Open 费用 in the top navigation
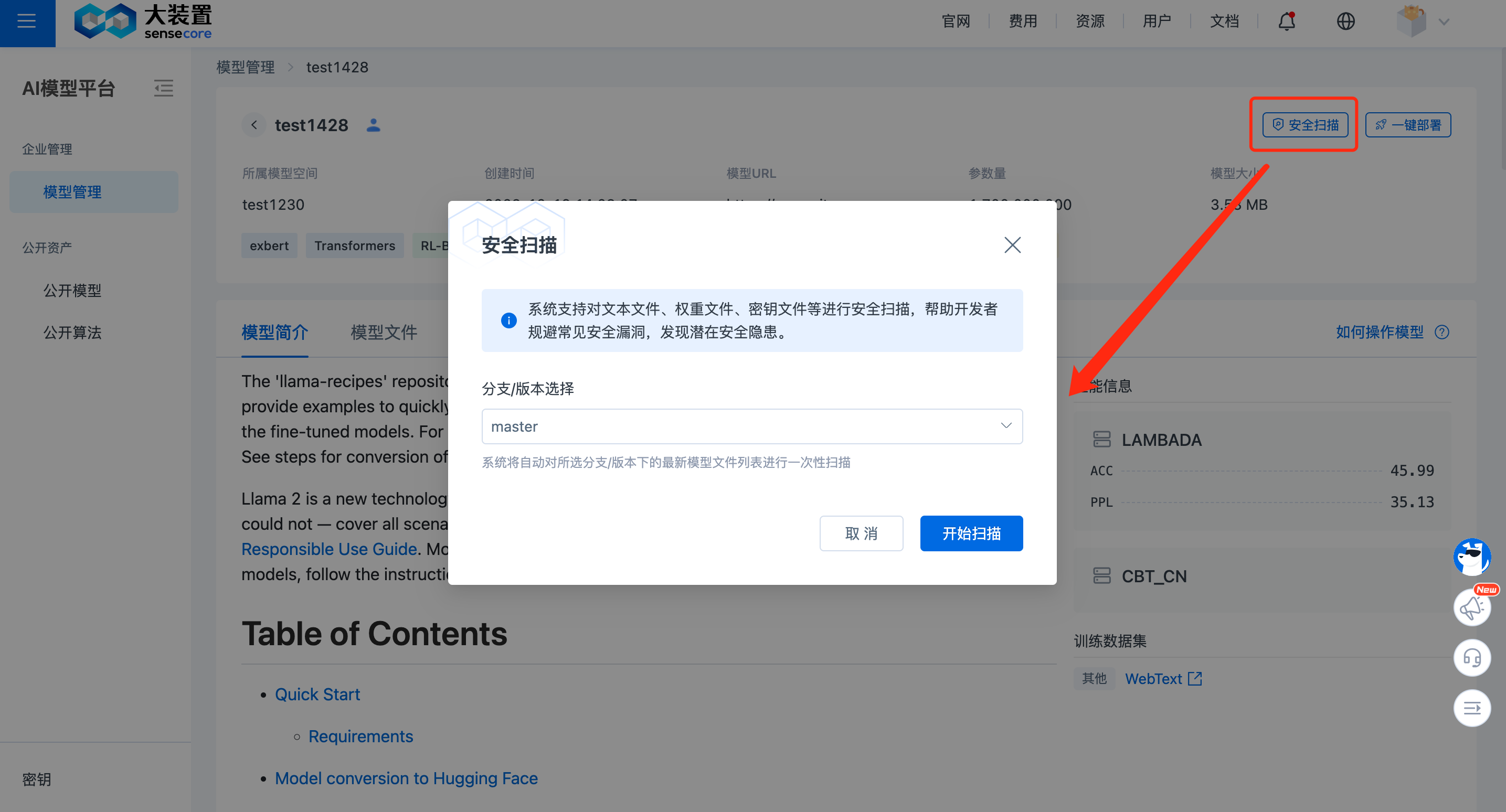Viewport: 1506px width, 812px height. click(x=1023, y=22)
